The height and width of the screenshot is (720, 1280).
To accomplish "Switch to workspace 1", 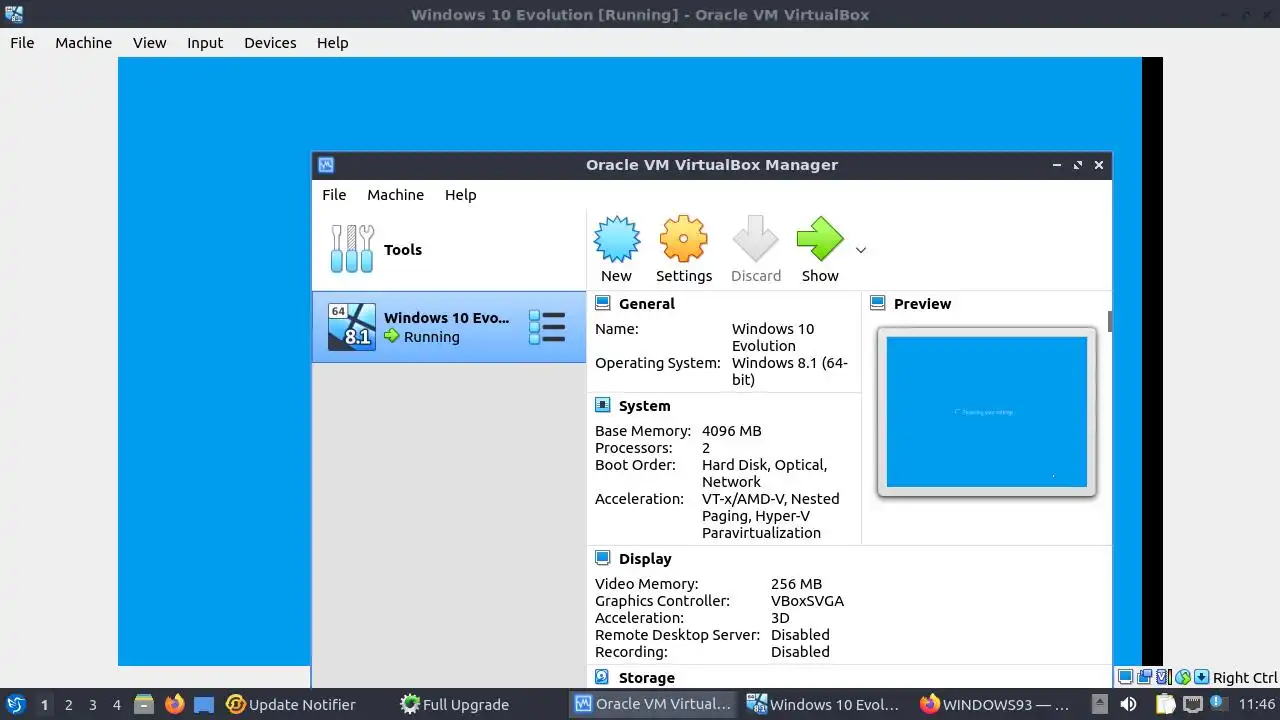I will pyautogui.click(x=44, y=704).
